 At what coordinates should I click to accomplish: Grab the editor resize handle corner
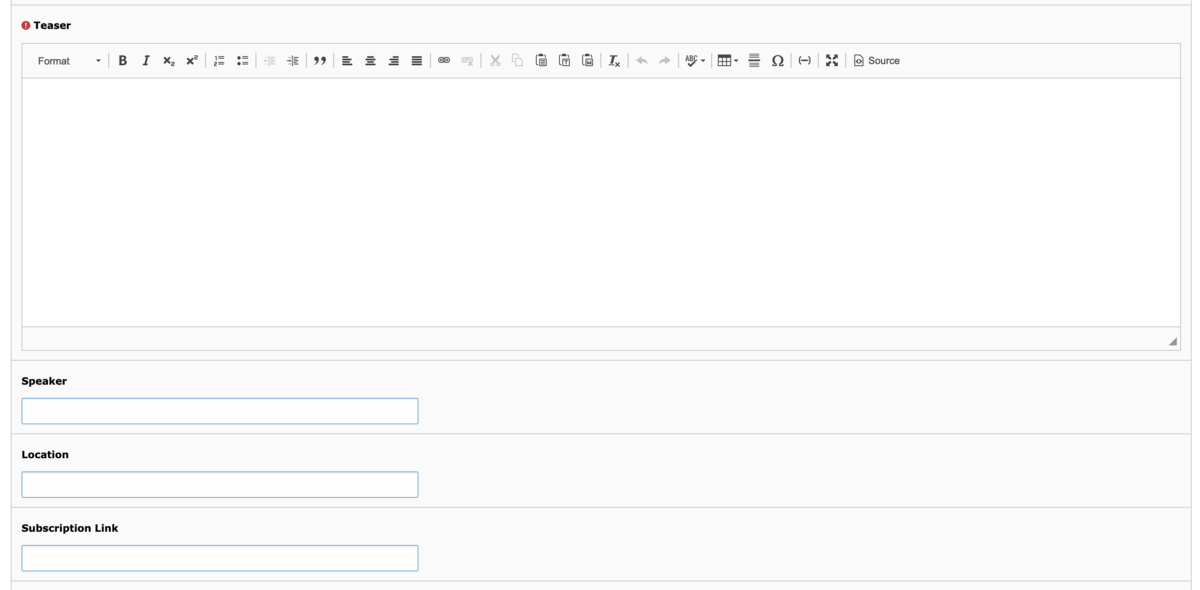click(x=1172, y=341)
